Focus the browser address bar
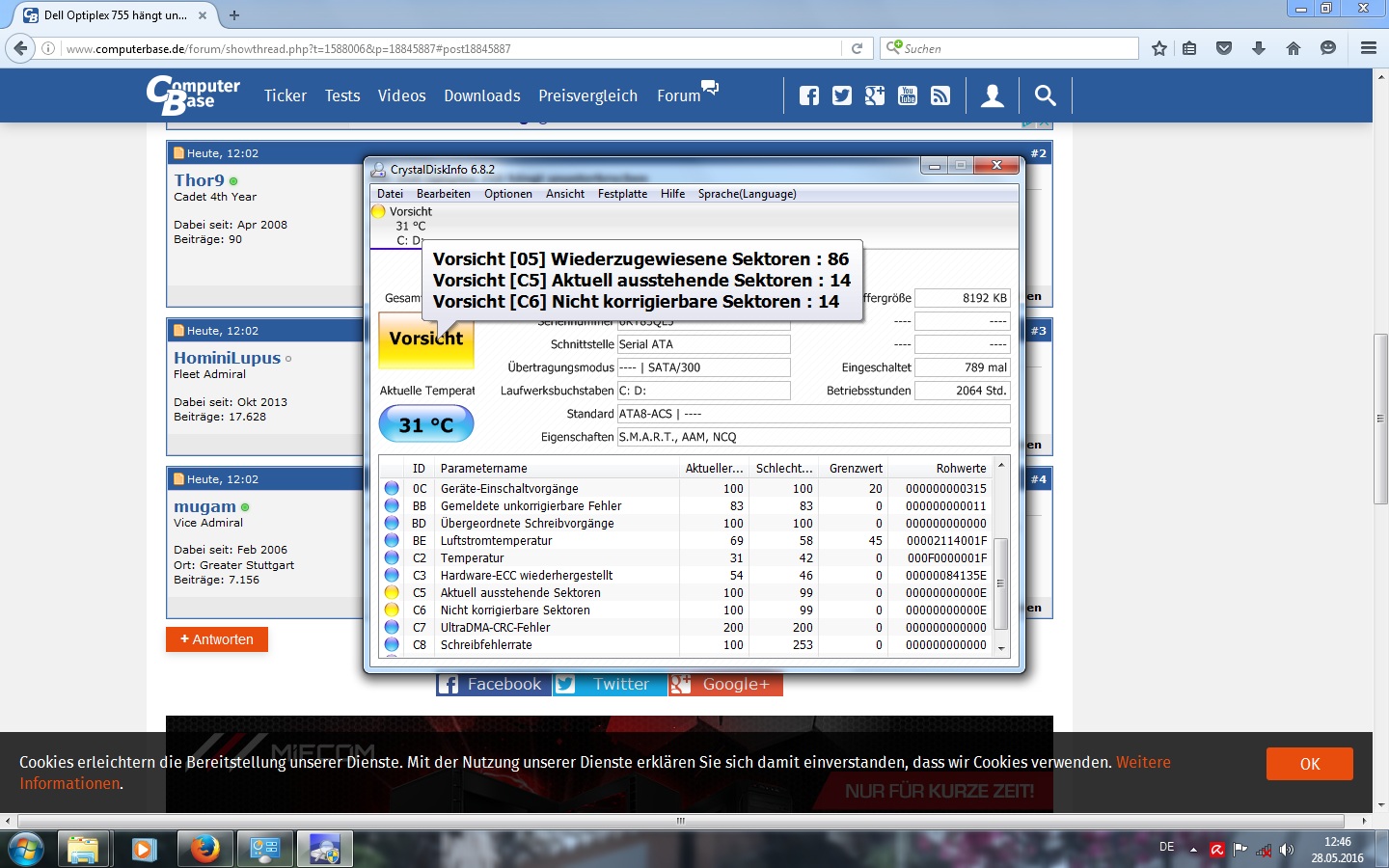This screenshot has width=1389, height=868. pyautogui.click(x=449, y=48)
